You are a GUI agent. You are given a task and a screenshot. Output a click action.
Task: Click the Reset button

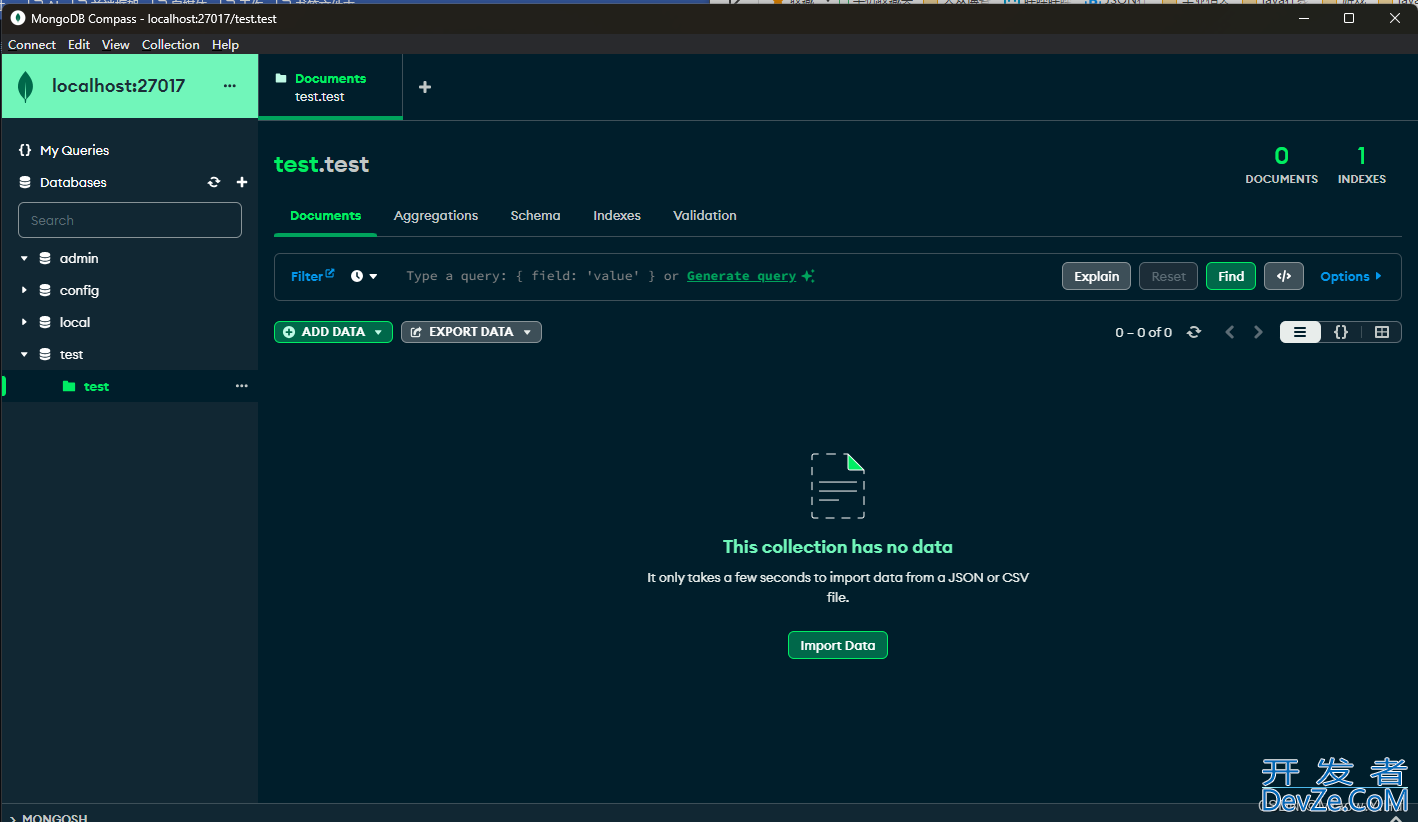click(x=1168, y=276)
